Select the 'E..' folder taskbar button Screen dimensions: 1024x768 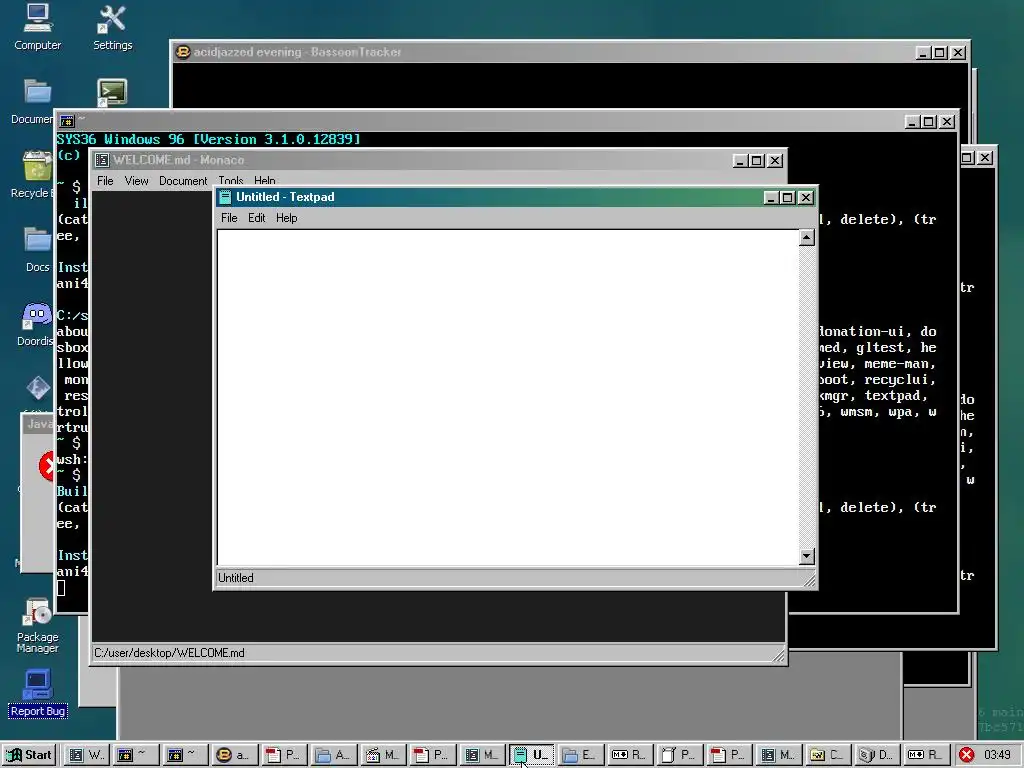point(580,755)
